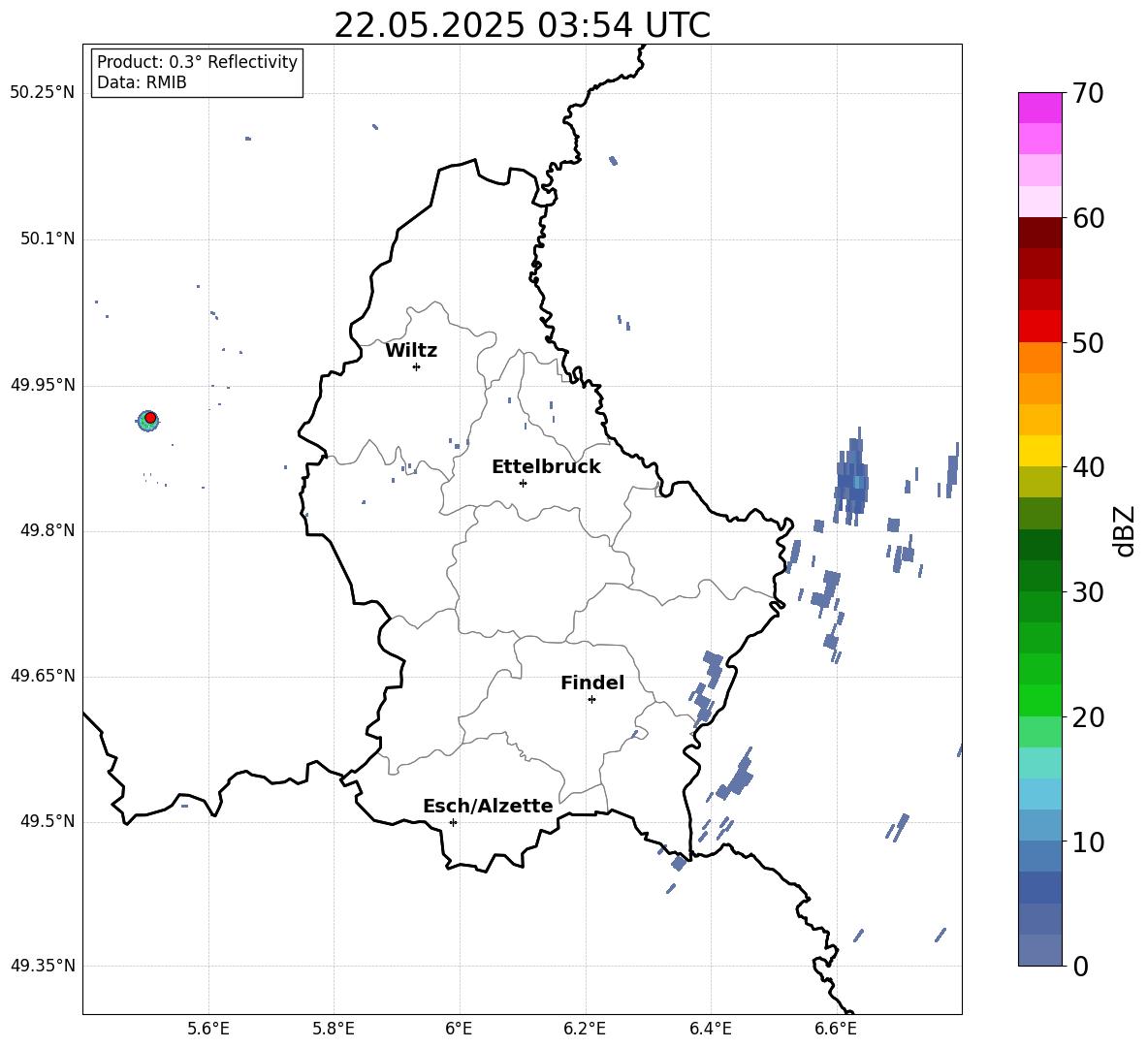Click the colorbar tick label 40
This screenshot has width=1148, height=1048.
(x=1088, y=467)
